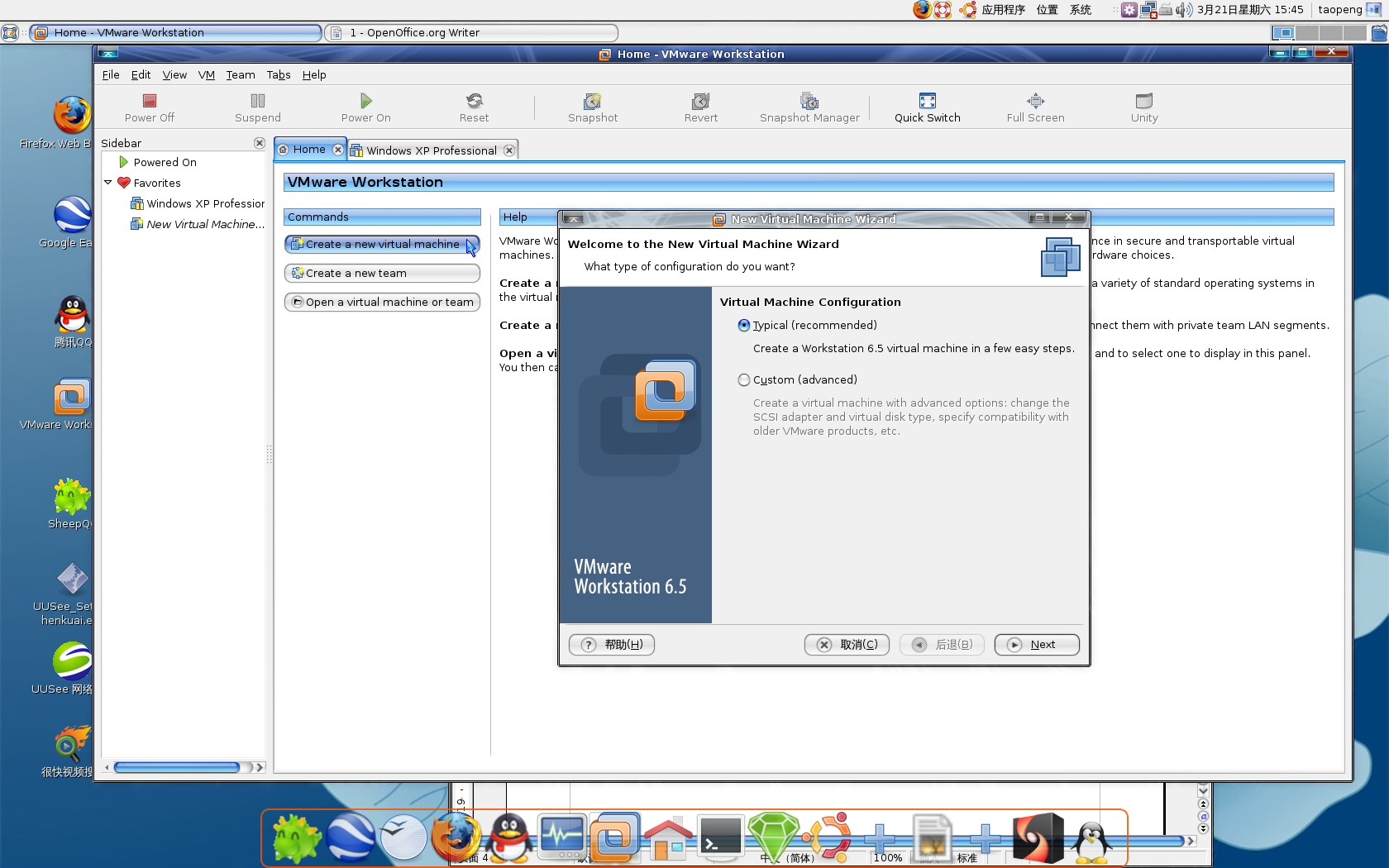The image size is (1389, 868).
Task: Open the File menu
Action: 111,74
